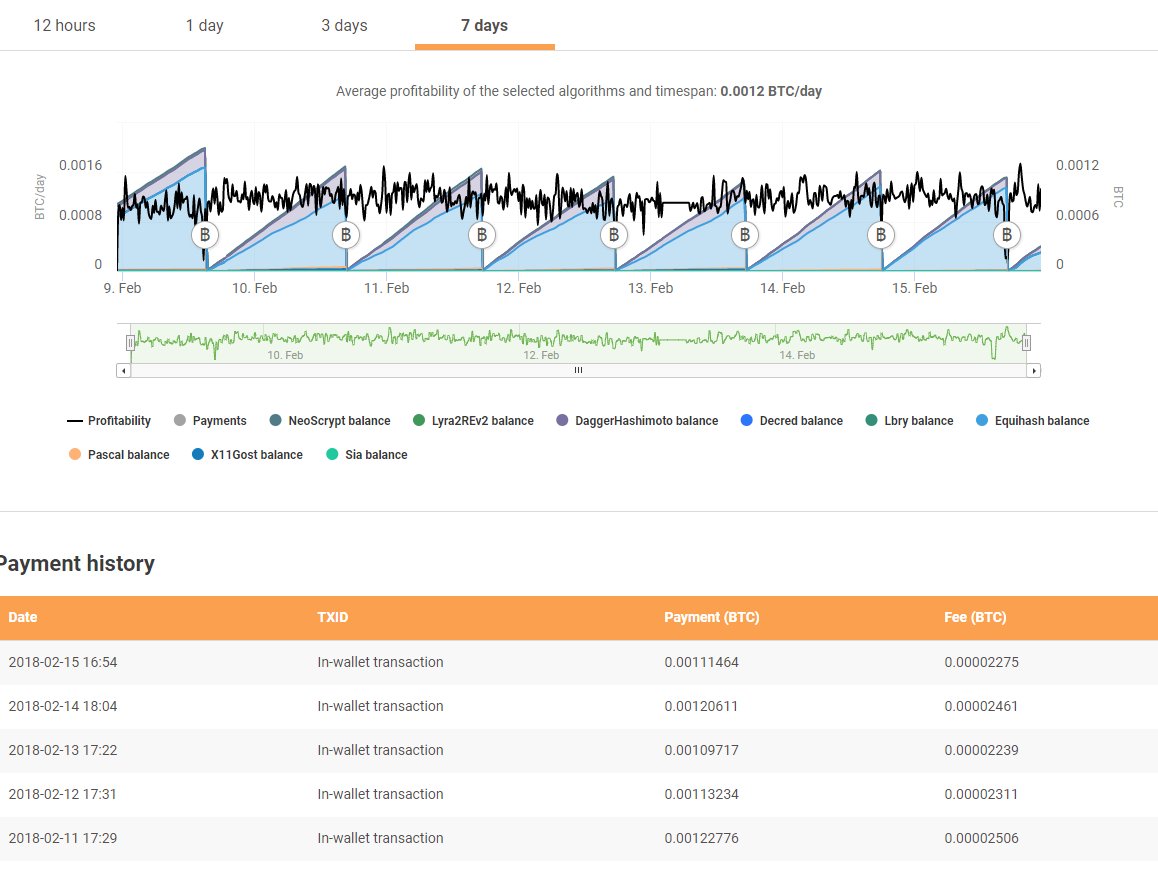Click payment amount 0.00109717
This screenshot has width=1158, height=870.
pos(701,750)
